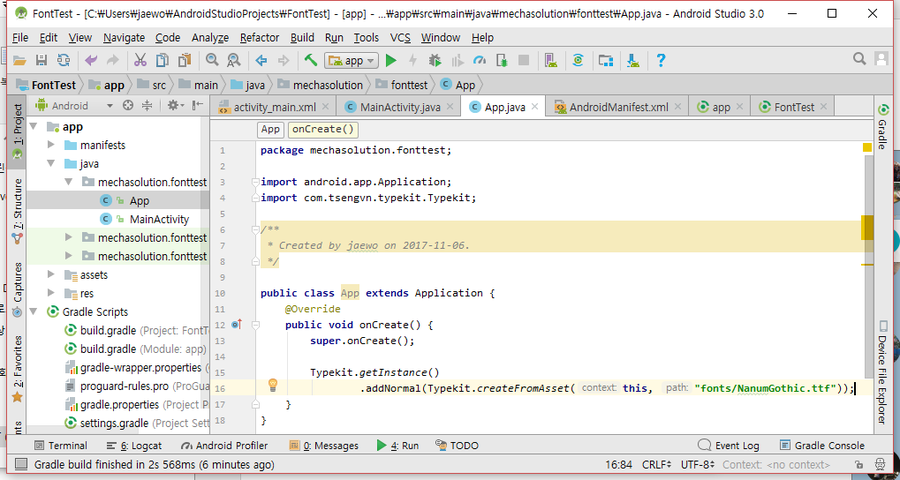The width and height of the screenshot is (900, 480).
Task: Open the Terminal tool window
Action: point(61,446)
